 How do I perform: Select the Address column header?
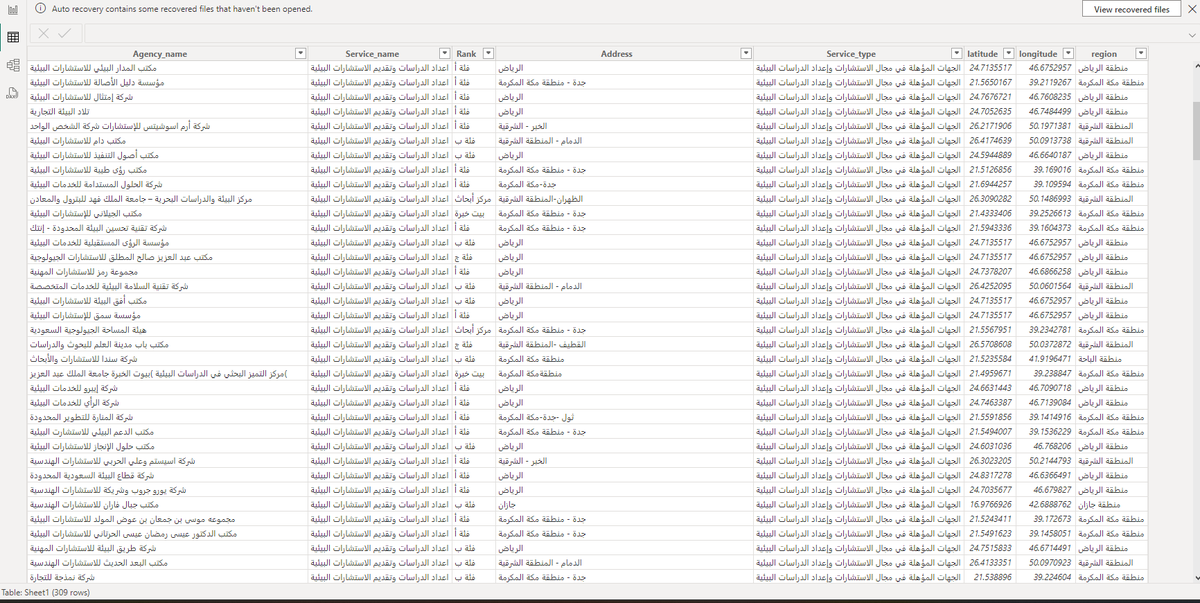pos(616,53)
